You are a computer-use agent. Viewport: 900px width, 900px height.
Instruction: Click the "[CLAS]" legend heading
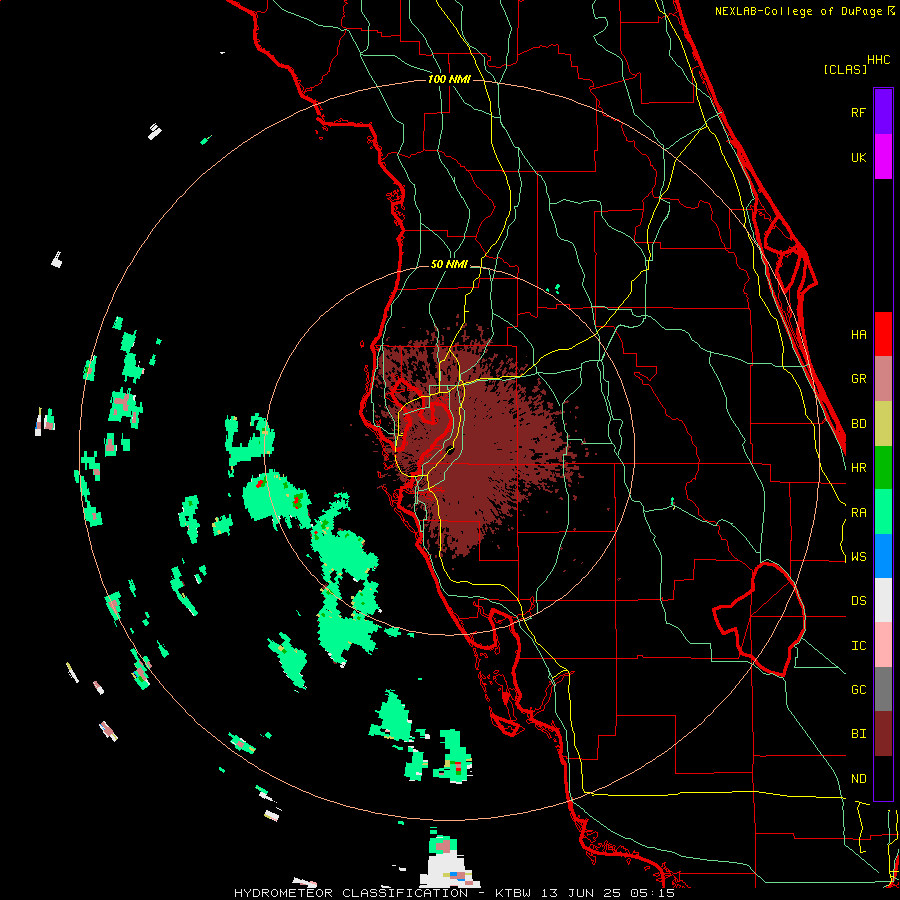coord(845,69)
